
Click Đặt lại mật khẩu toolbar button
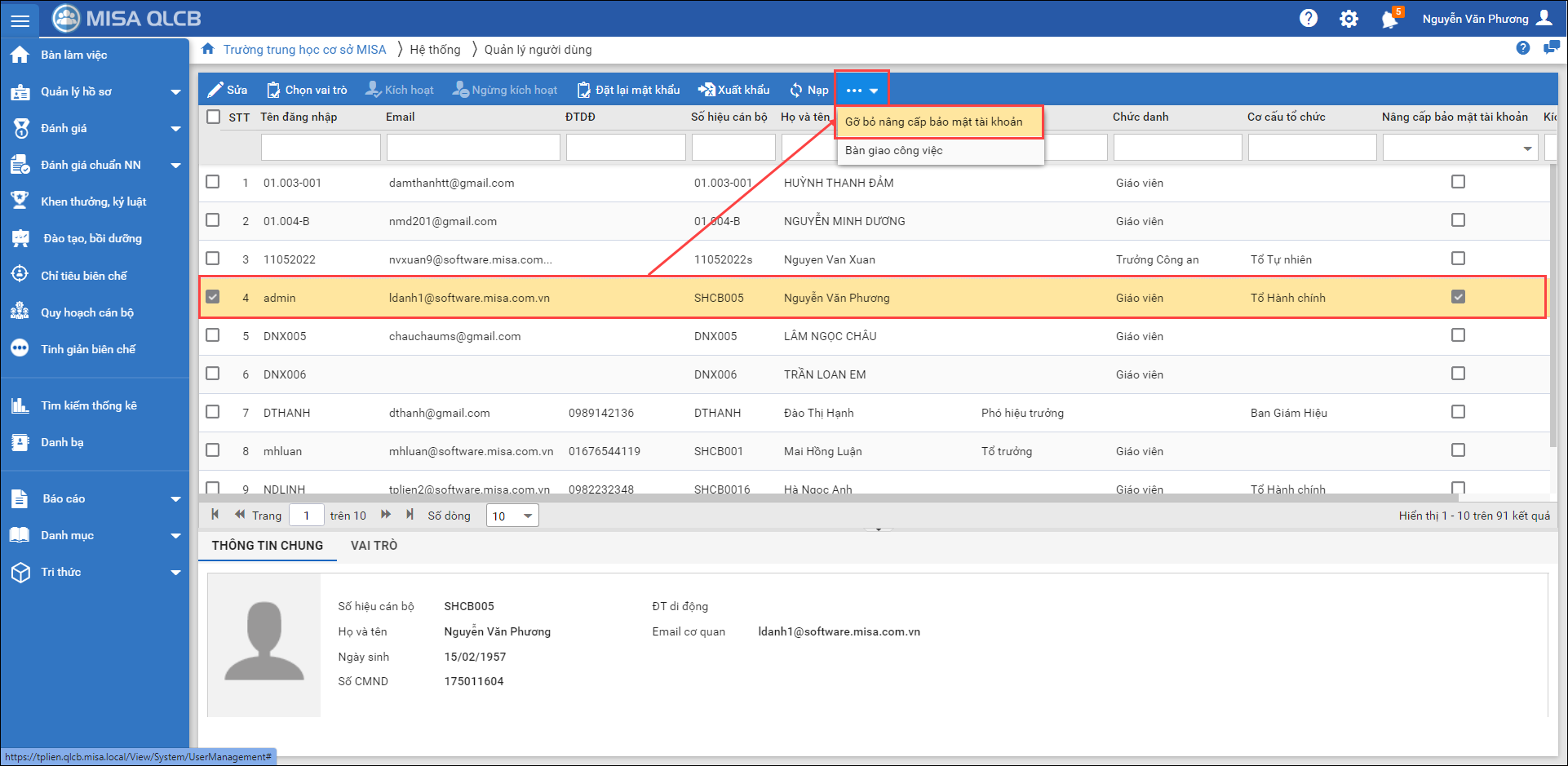(628, 90)
